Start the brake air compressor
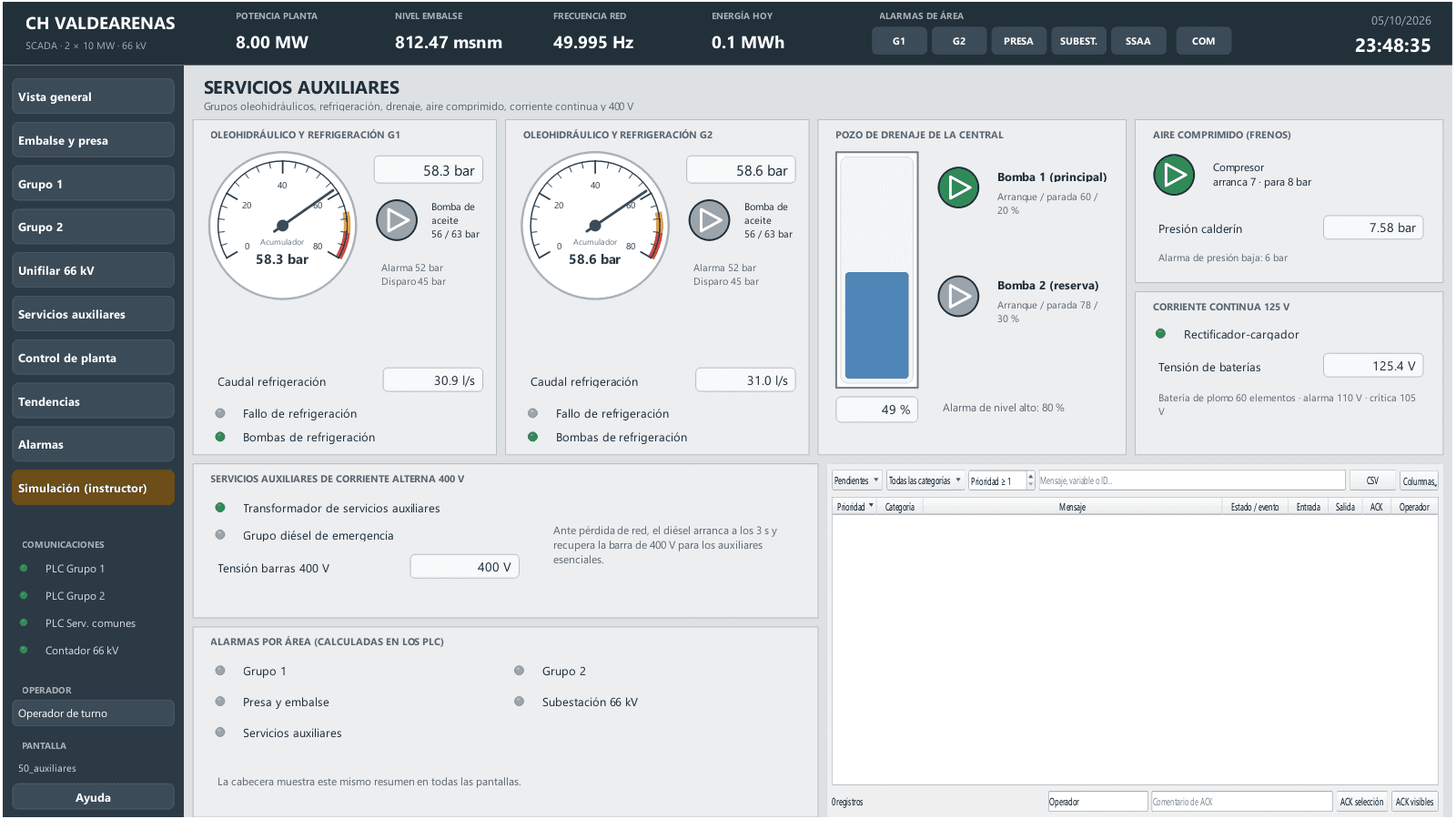The height and width of the screenshot is (819, 1456). pyautogui.click(x=1174, y=175)
